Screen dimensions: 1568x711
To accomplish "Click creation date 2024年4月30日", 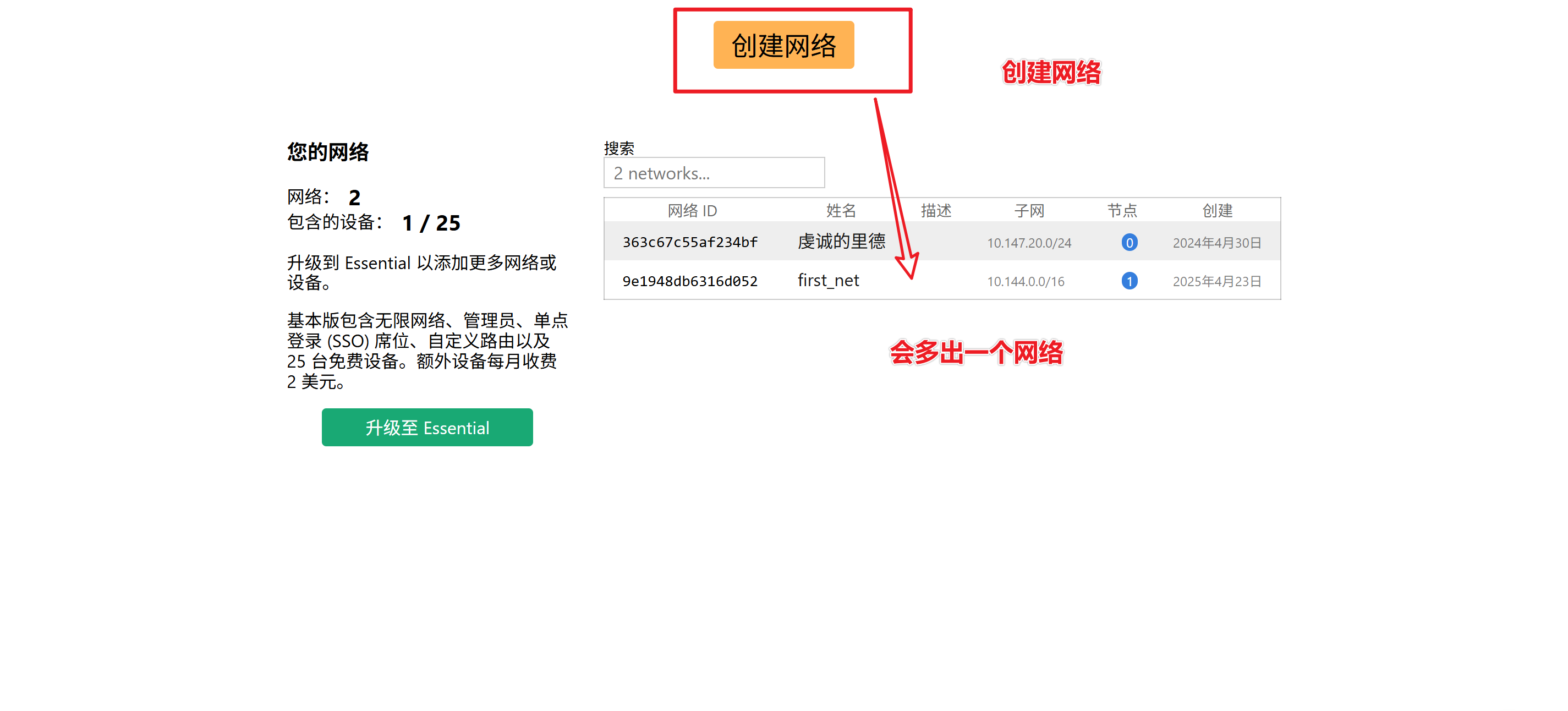I will click(x=1217, y=243).
